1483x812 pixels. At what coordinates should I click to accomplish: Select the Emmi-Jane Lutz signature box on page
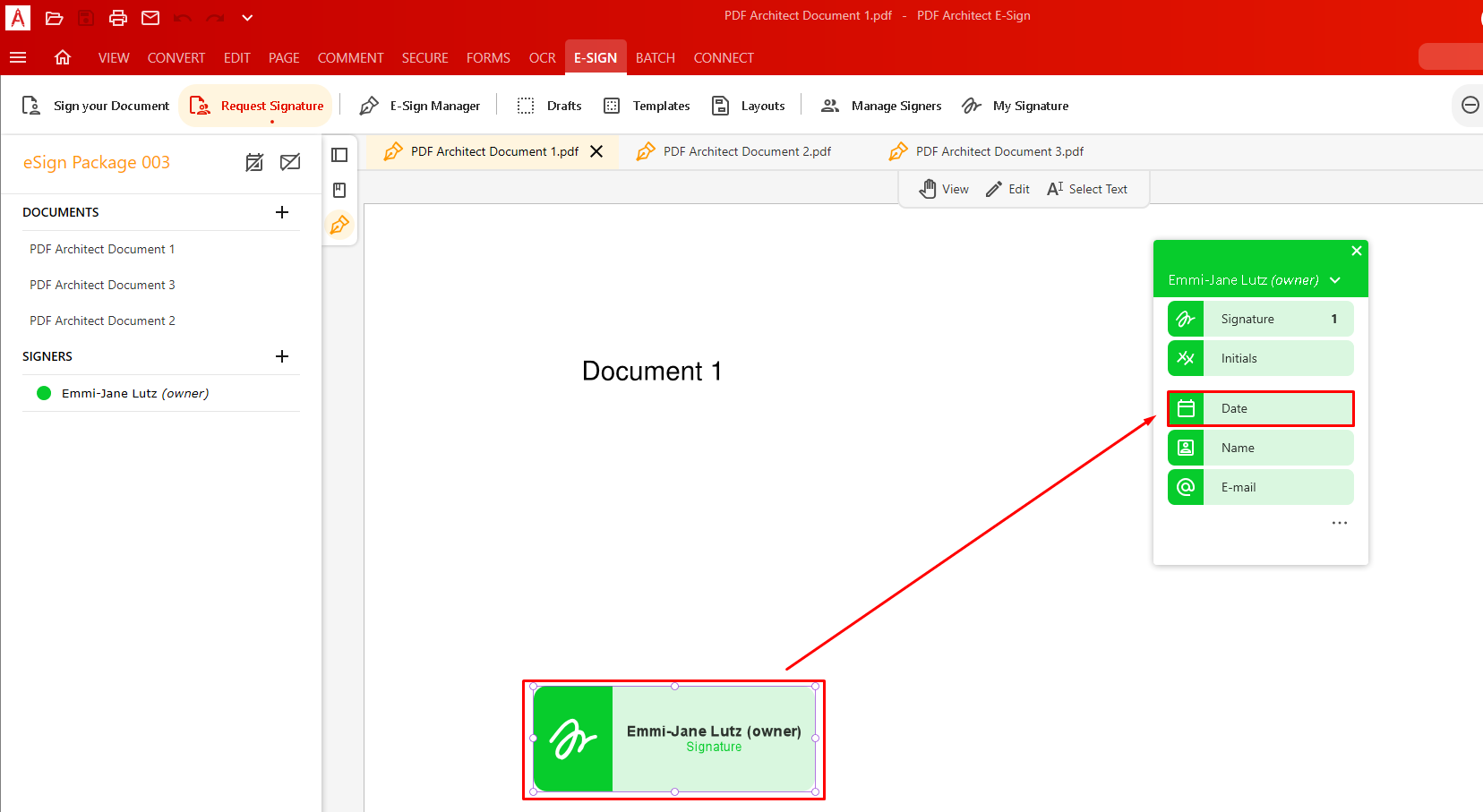pyautogui.click(x=674, y=739)
